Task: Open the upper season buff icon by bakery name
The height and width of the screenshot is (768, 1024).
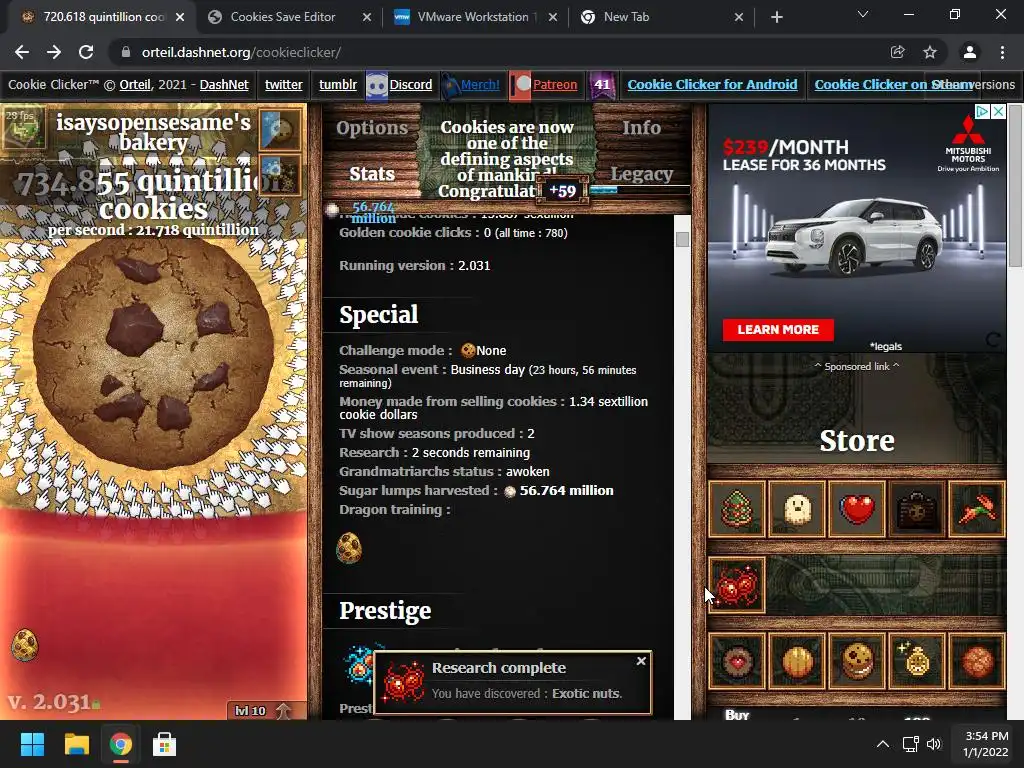Action: (280, 130)
